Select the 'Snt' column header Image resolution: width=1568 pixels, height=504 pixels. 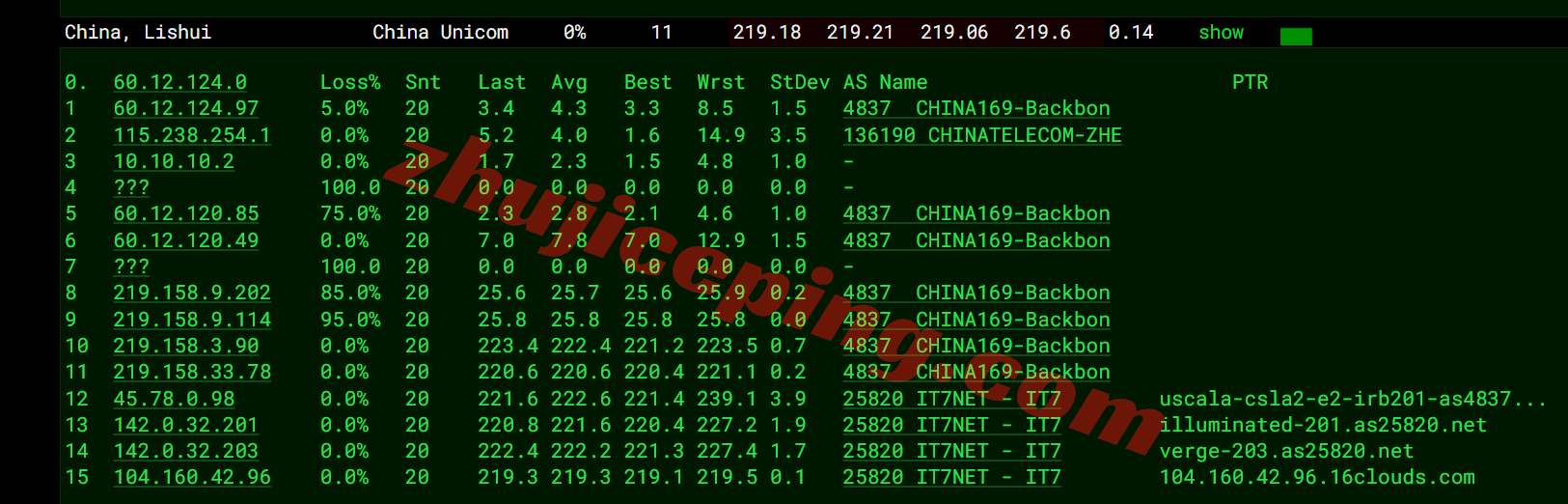423,82
